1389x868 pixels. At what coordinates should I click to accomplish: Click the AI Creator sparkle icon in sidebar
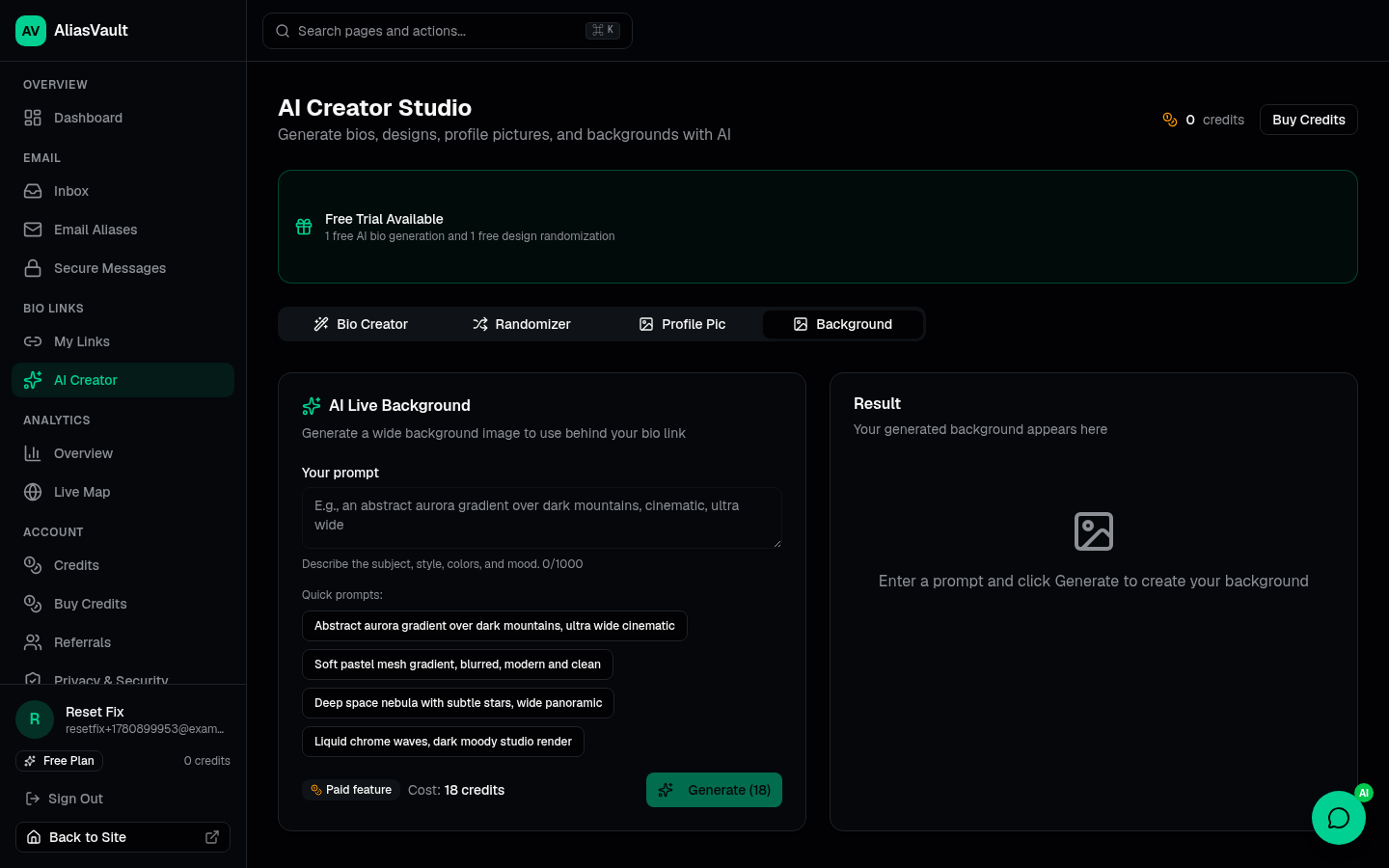point(33,380)
